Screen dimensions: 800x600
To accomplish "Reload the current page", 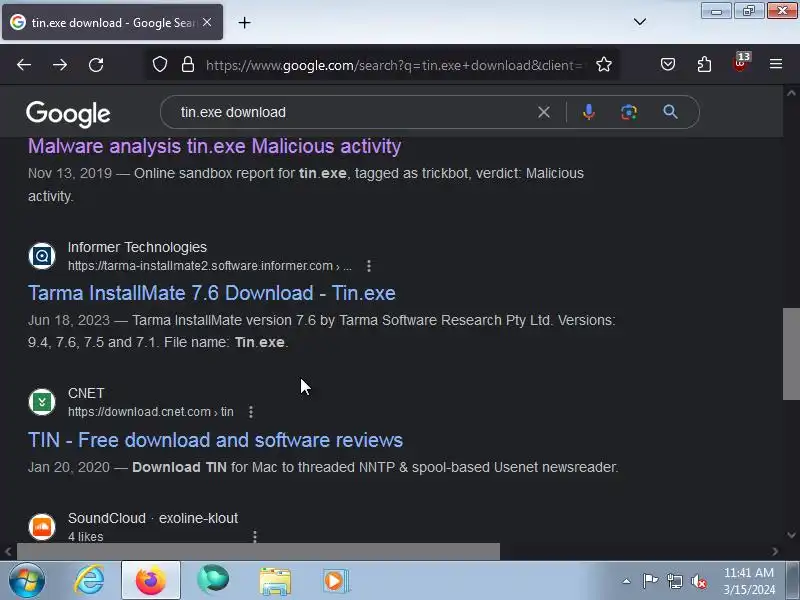I will tap(96, 65).
